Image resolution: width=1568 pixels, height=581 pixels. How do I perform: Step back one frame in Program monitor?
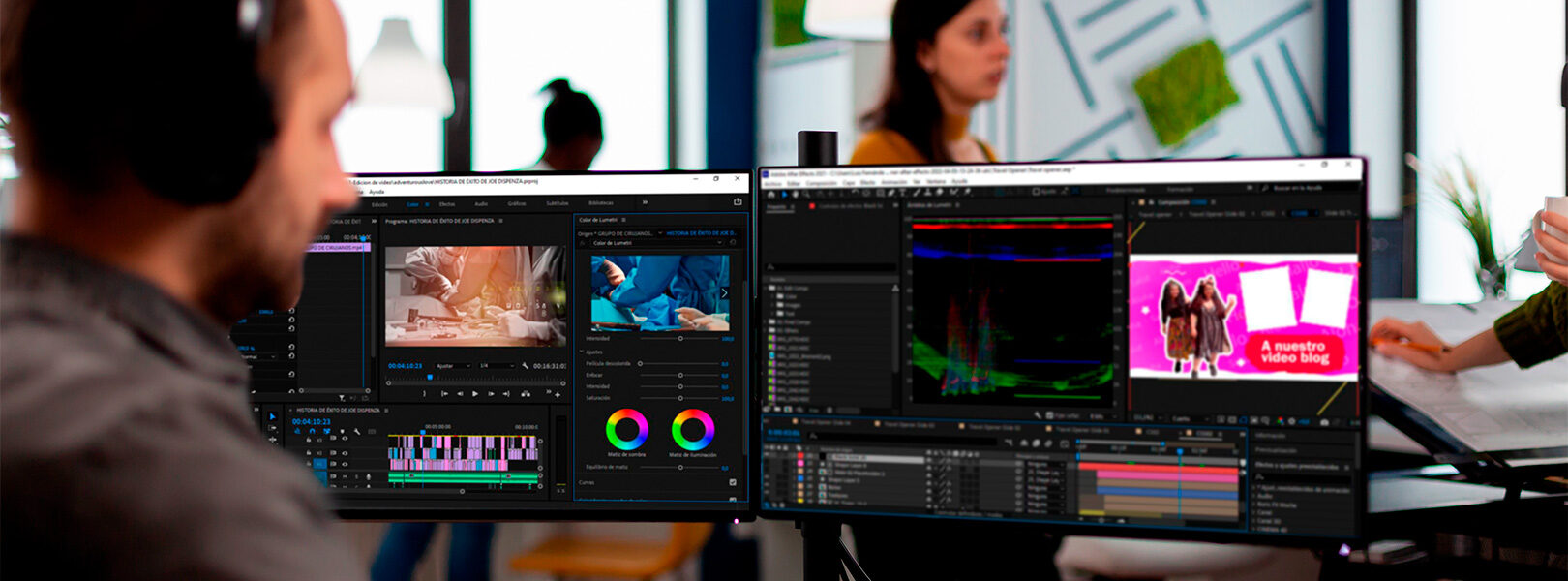[x=460, y=394]
